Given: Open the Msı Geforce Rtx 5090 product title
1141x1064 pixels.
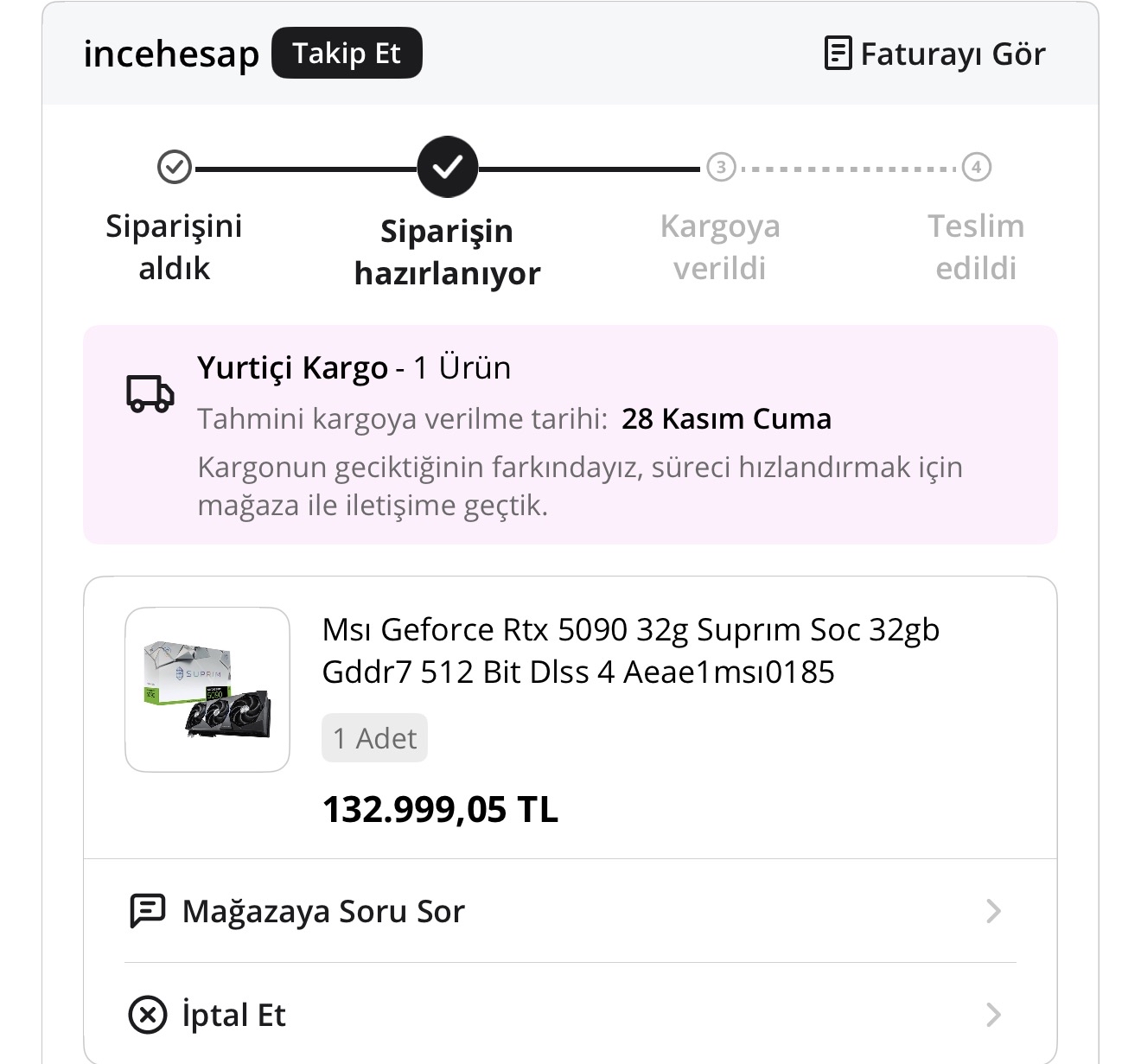Looking at the screenshot, I should pyautogui.click(x=629, y=650).
